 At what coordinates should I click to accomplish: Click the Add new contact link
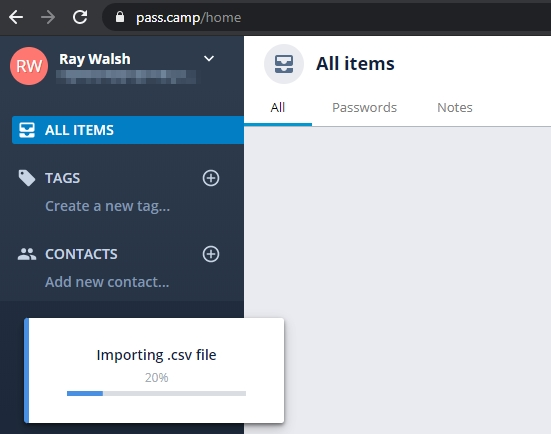tap(107, 282)
